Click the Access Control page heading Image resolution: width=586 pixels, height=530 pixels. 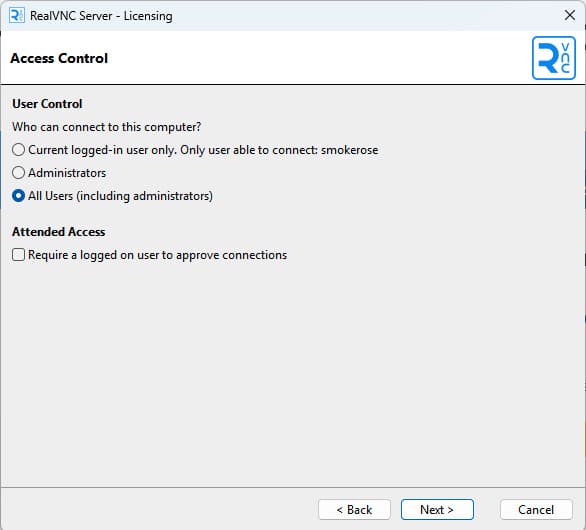59,58
